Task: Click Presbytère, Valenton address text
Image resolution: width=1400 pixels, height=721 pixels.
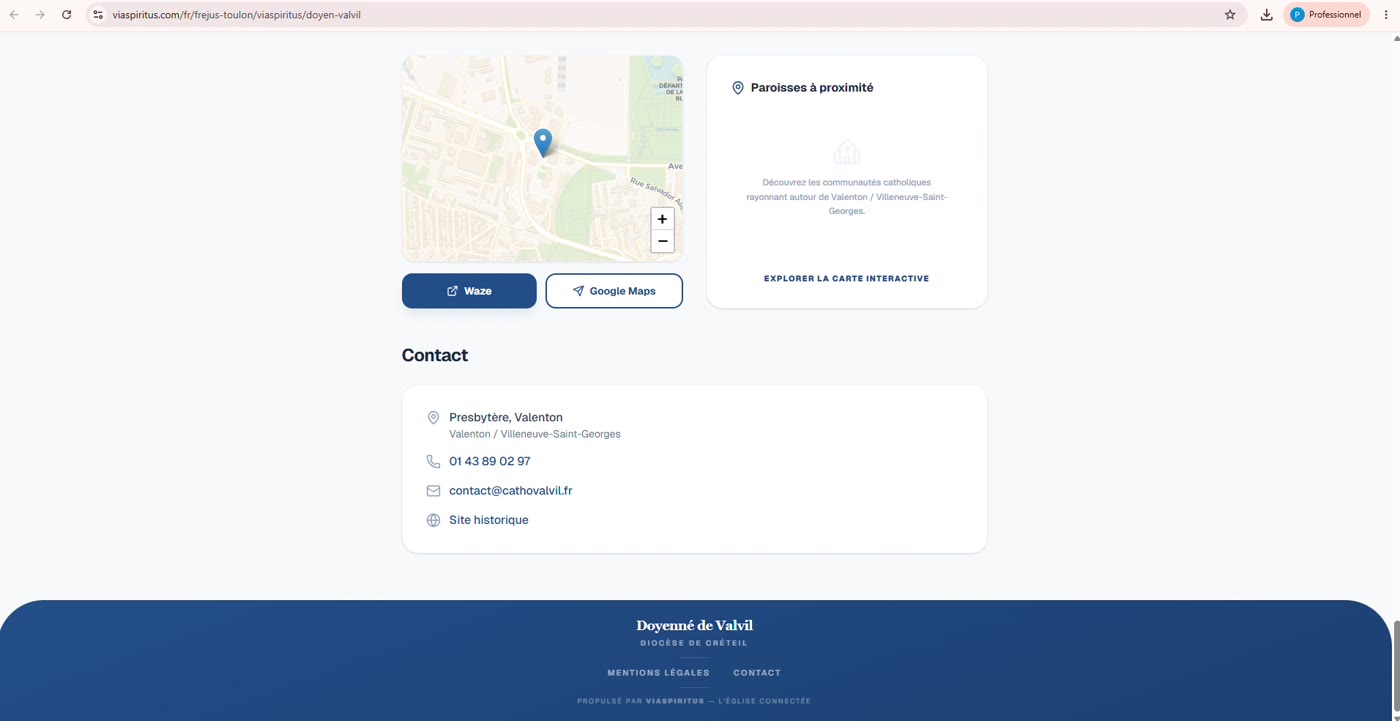Action: pyautogui.click(x=506, y=418)
